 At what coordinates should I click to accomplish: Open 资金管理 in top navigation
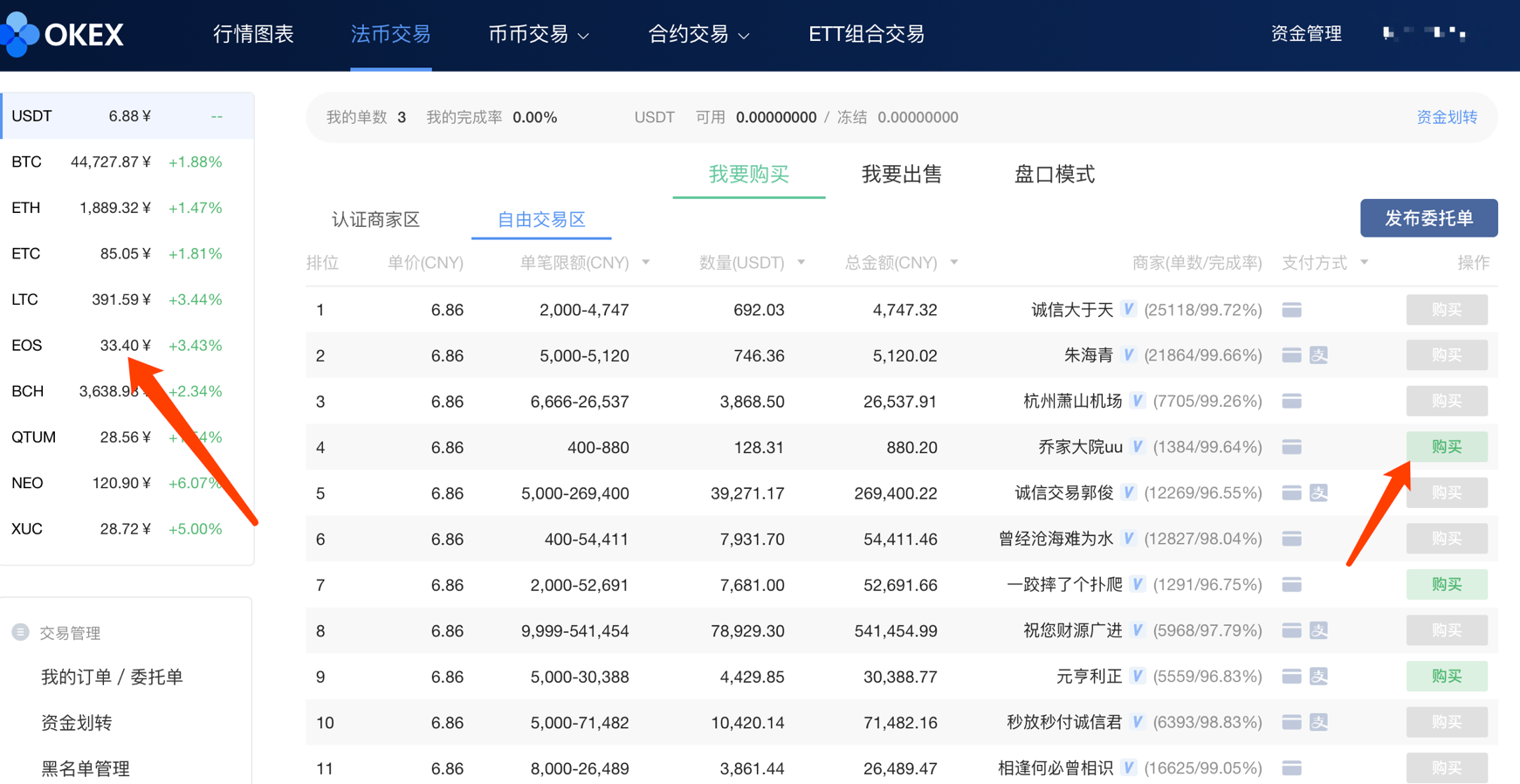click(1305, 34)
